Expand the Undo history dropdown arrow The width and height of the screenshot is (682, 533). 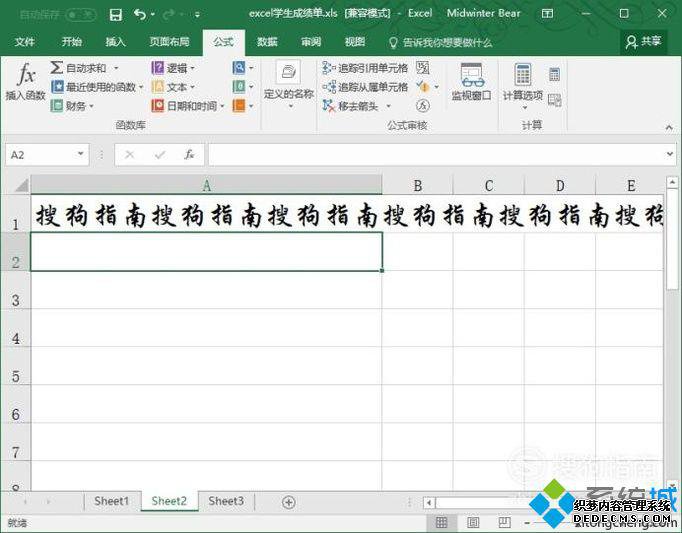pyautogui.click(x=153, y=15)
